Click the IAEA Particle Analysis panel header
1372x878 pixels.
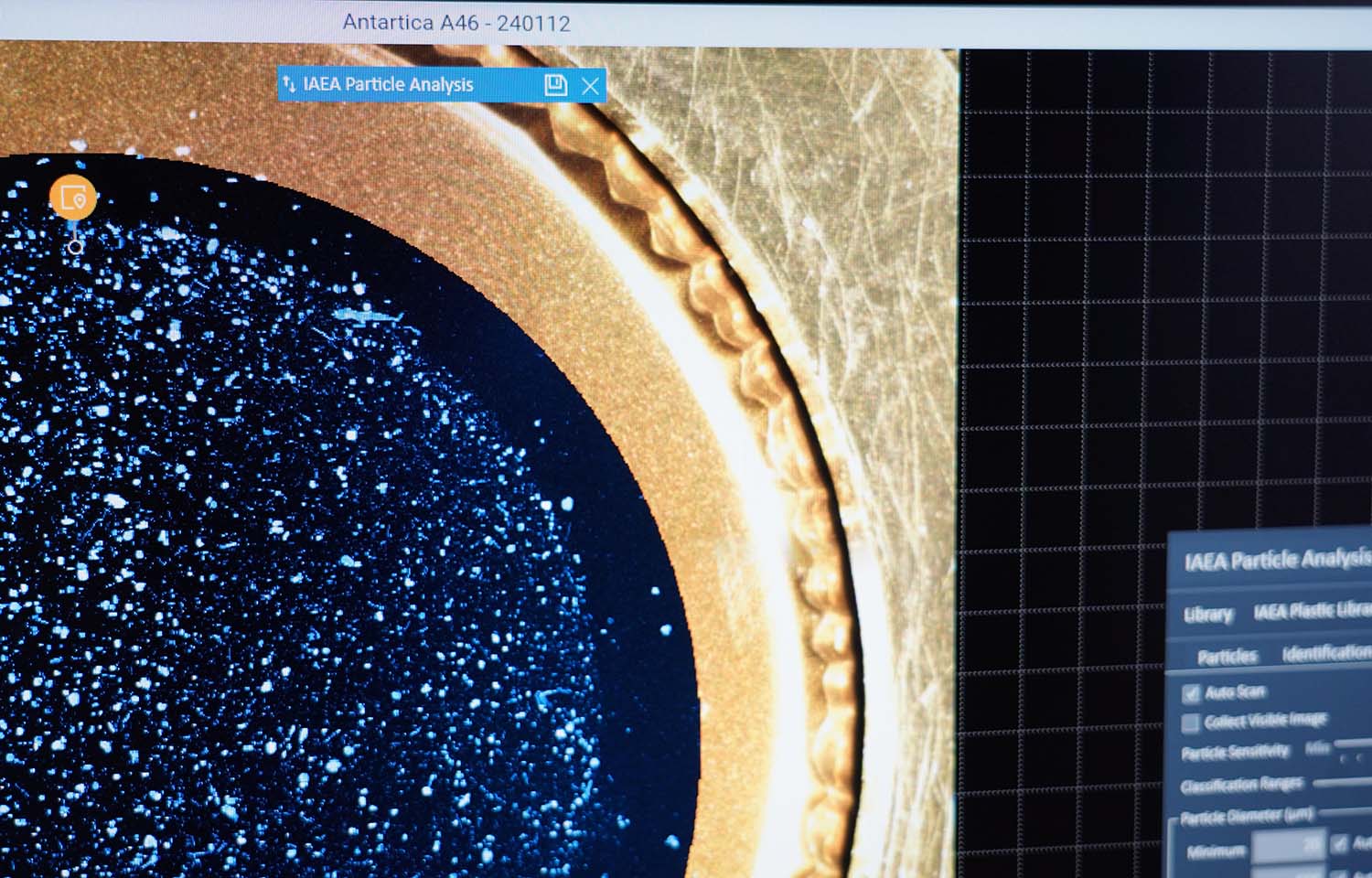(1270, 560)
